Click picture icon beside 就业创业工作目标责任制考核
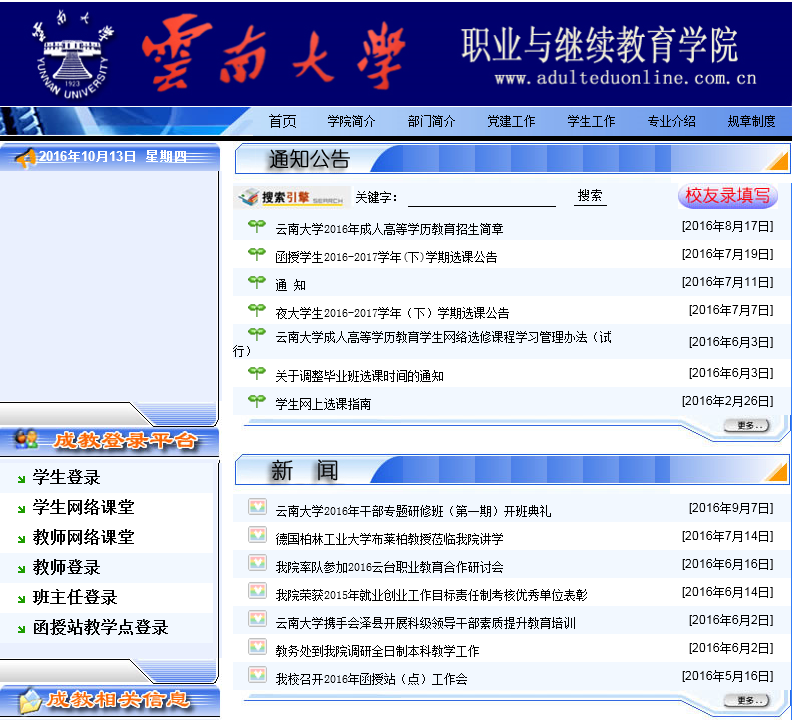 pyautogui.click(x=257, y=591)
